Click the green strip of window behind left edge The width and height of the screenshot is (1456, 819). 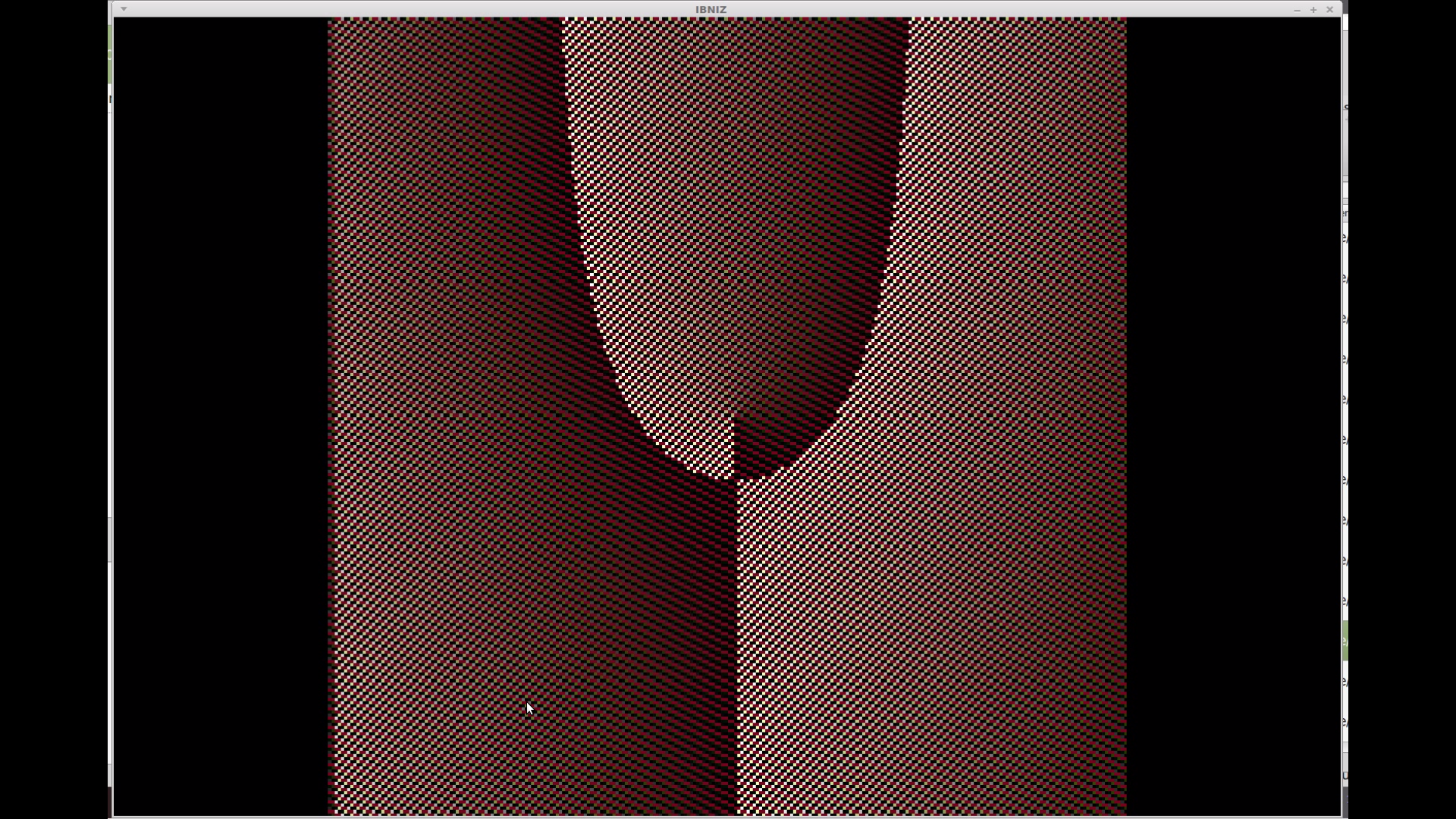(x=110, y=53)
